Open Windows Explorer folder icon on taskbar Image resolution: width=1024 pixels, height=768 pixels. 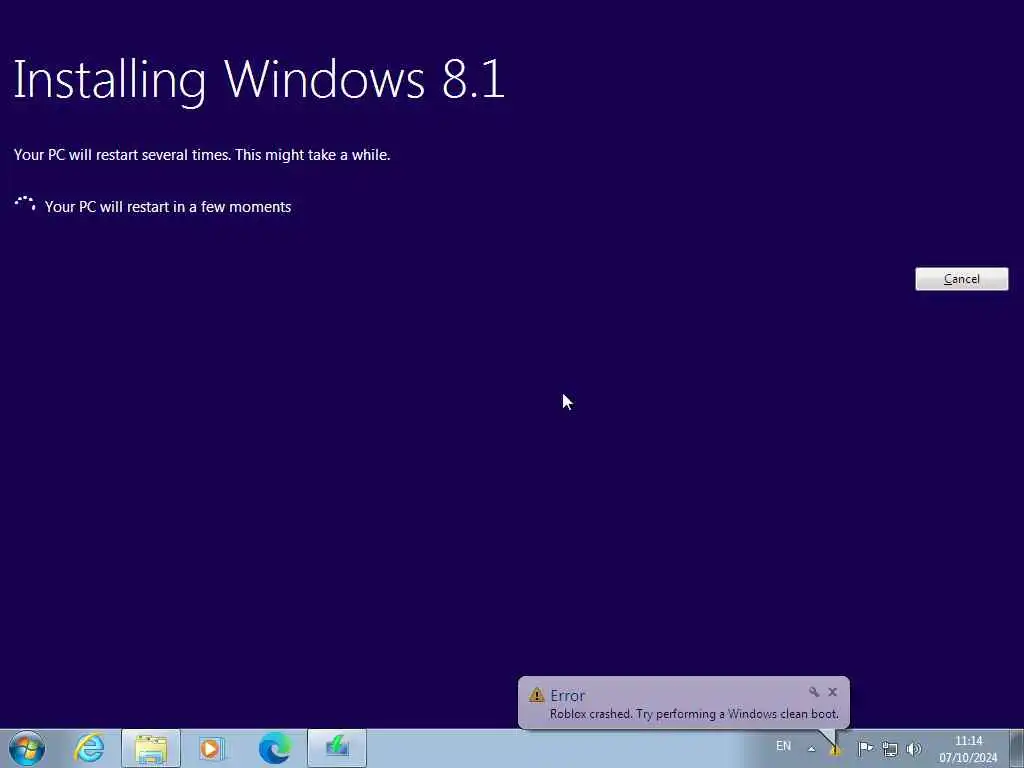[151, 748]
